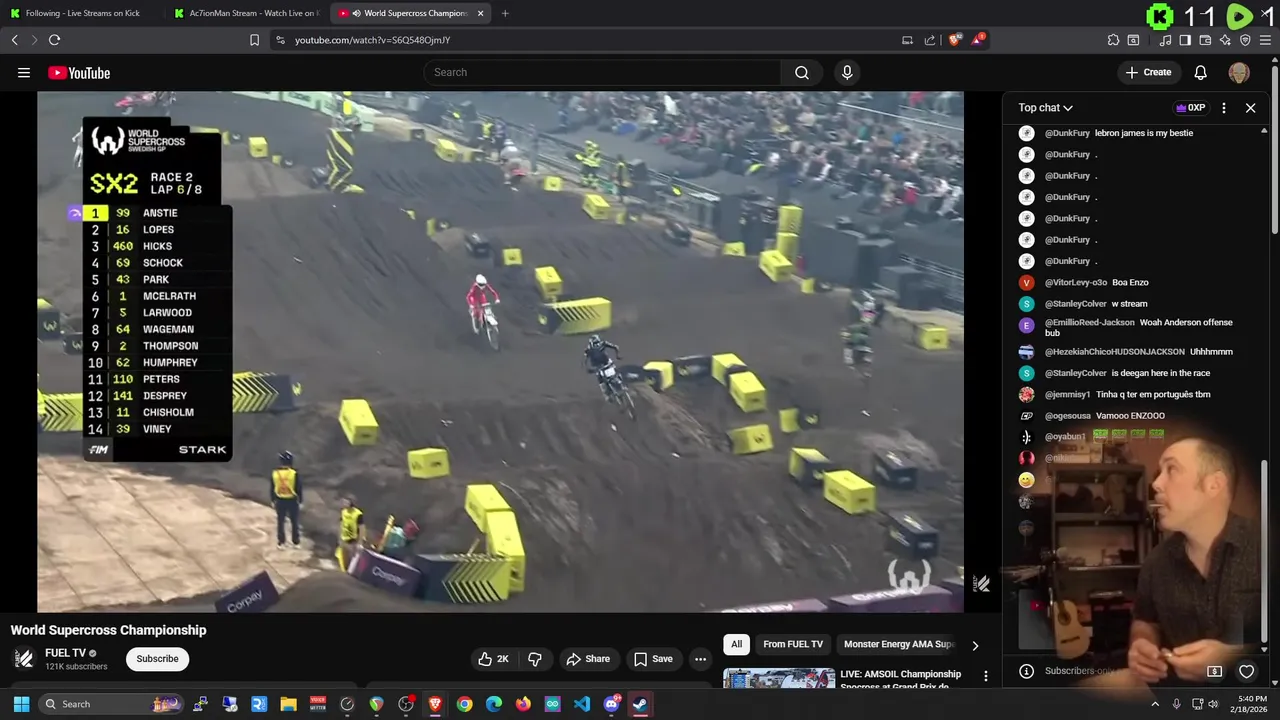The height and width of the screenshot is (720, 1280).
Task: Like the video with thumbs-up
Action: click(x=494, y=659)
